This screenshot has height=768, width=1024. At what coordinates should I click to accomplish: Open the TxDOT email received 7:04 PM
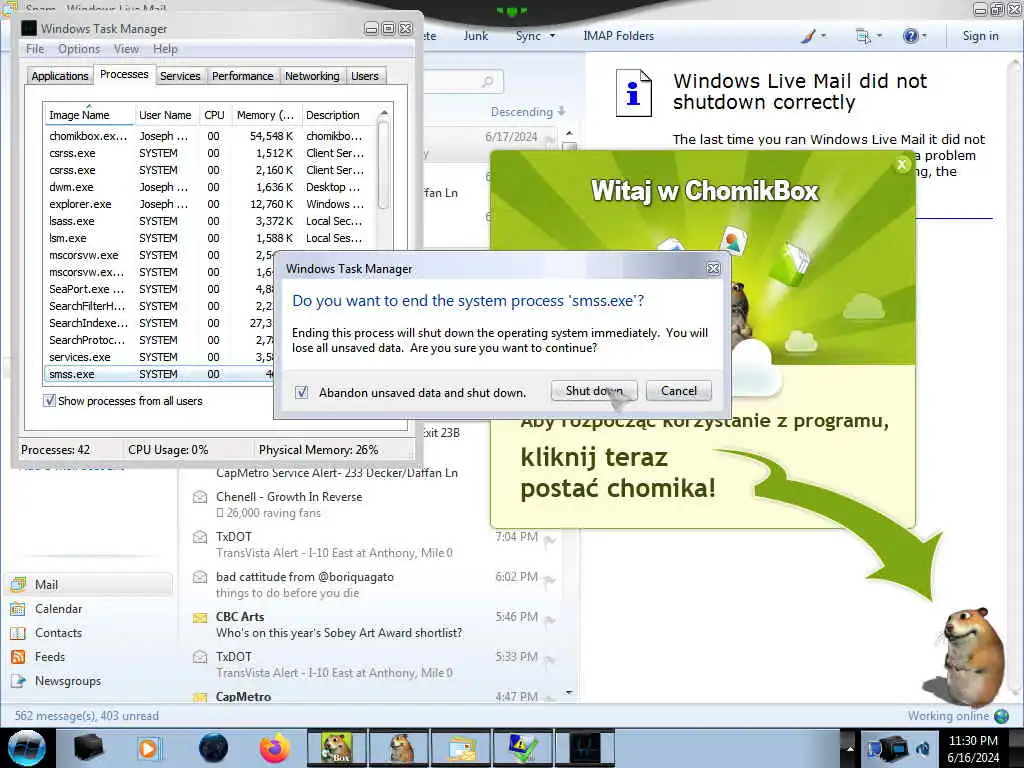tap(372, 545)
